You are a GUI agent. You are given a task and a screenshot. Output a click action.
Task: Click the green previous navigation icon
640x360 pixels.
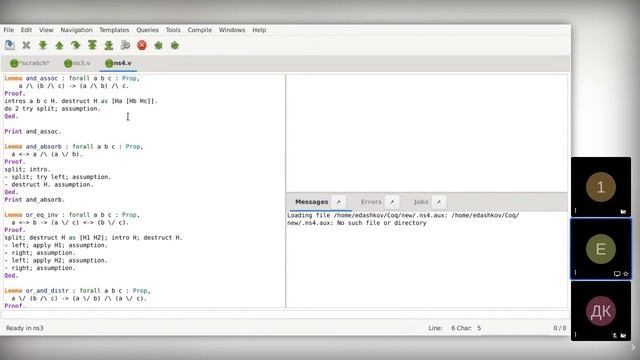158,45
